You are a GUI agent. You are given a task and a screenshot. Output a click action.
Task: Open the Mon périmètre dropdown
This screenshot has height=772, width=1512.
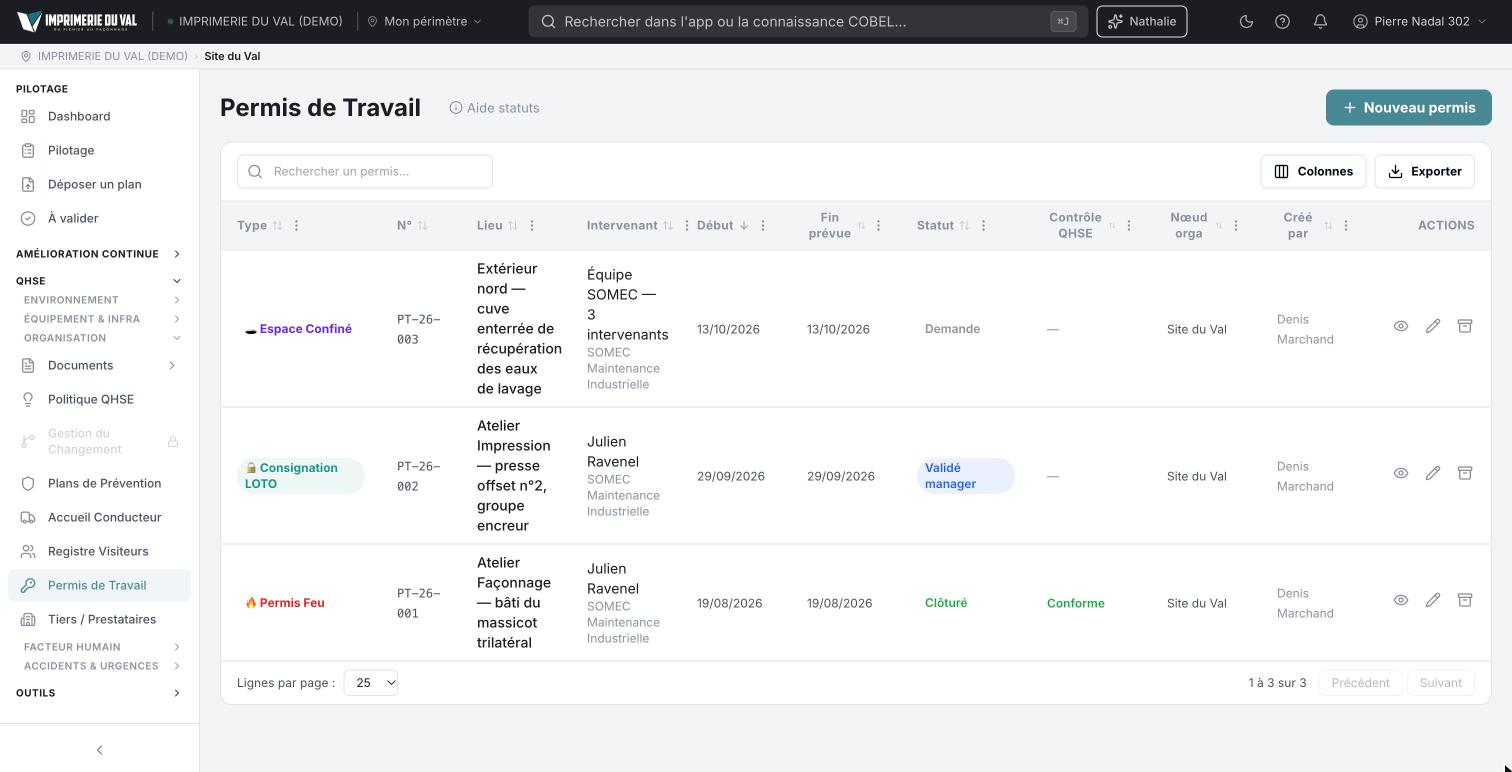pyautogui.click(x=424, y=21)
